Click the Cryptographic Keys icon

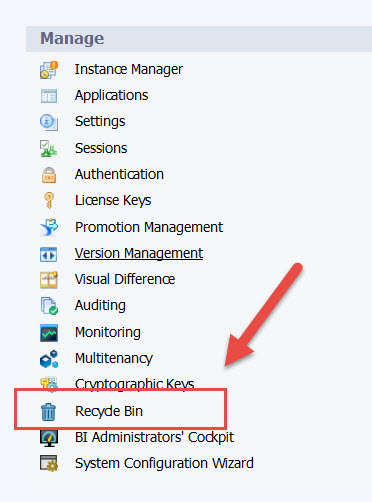[x=49, y=383]
